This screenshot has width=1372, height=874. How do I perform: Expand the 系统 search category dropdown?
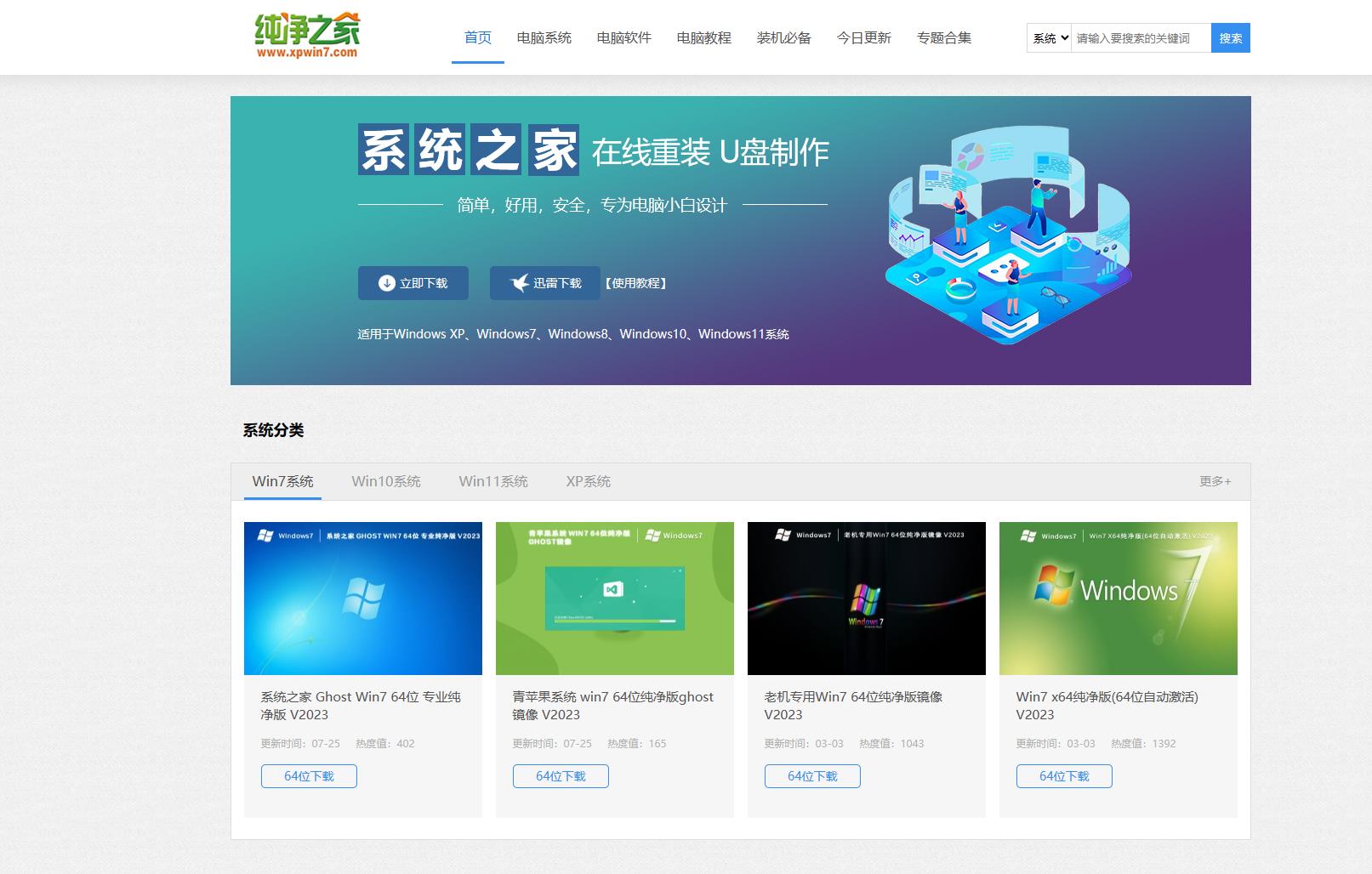coord(1049,38)
